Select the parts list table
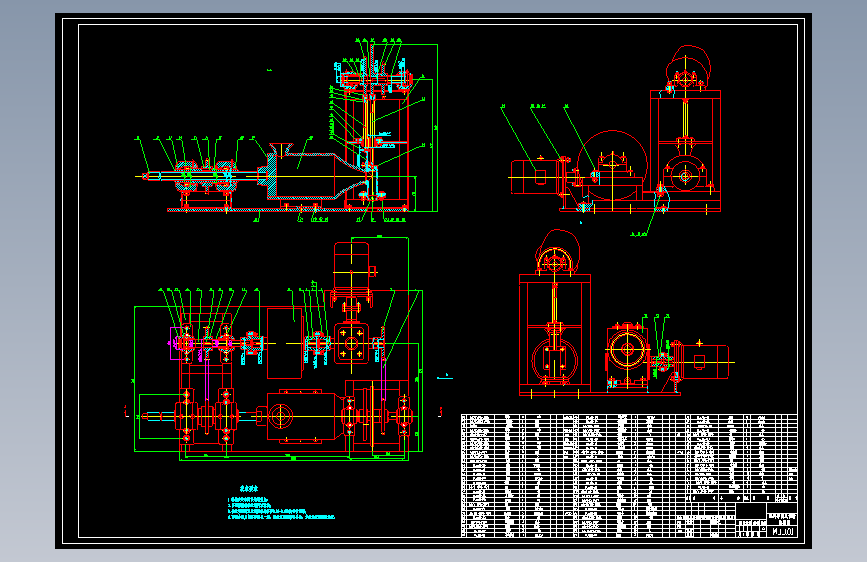 coord(629,476)
